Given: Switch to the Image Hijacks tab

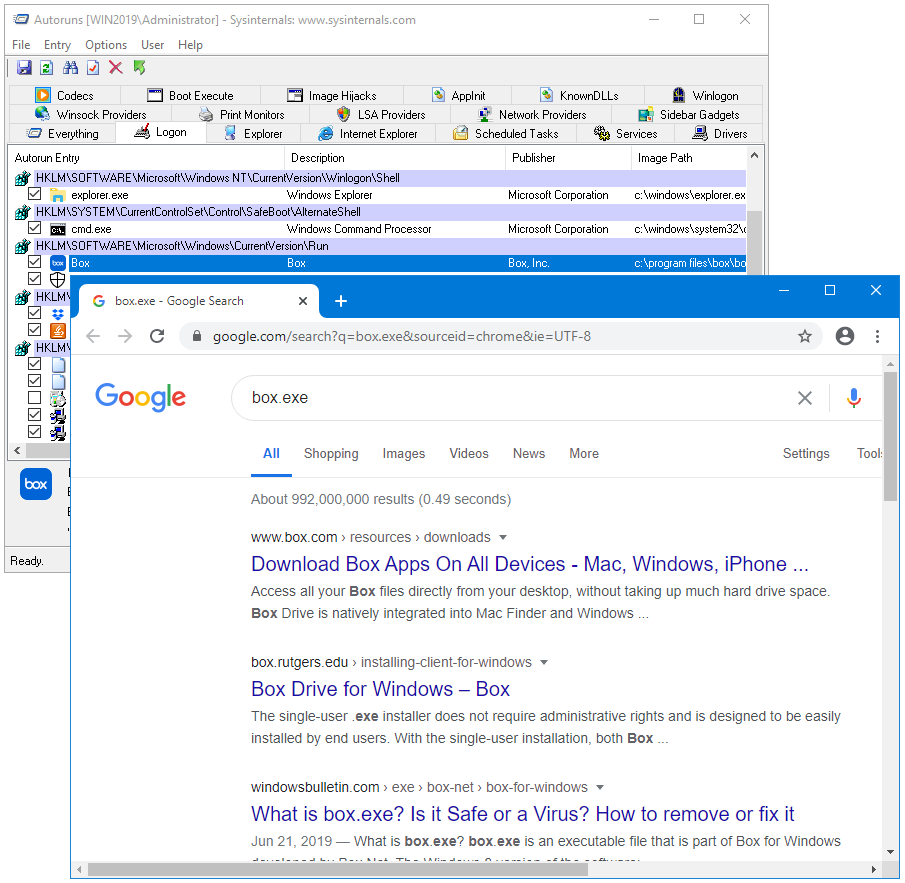Looking at the screenshot, I should [x=332, y=96].
